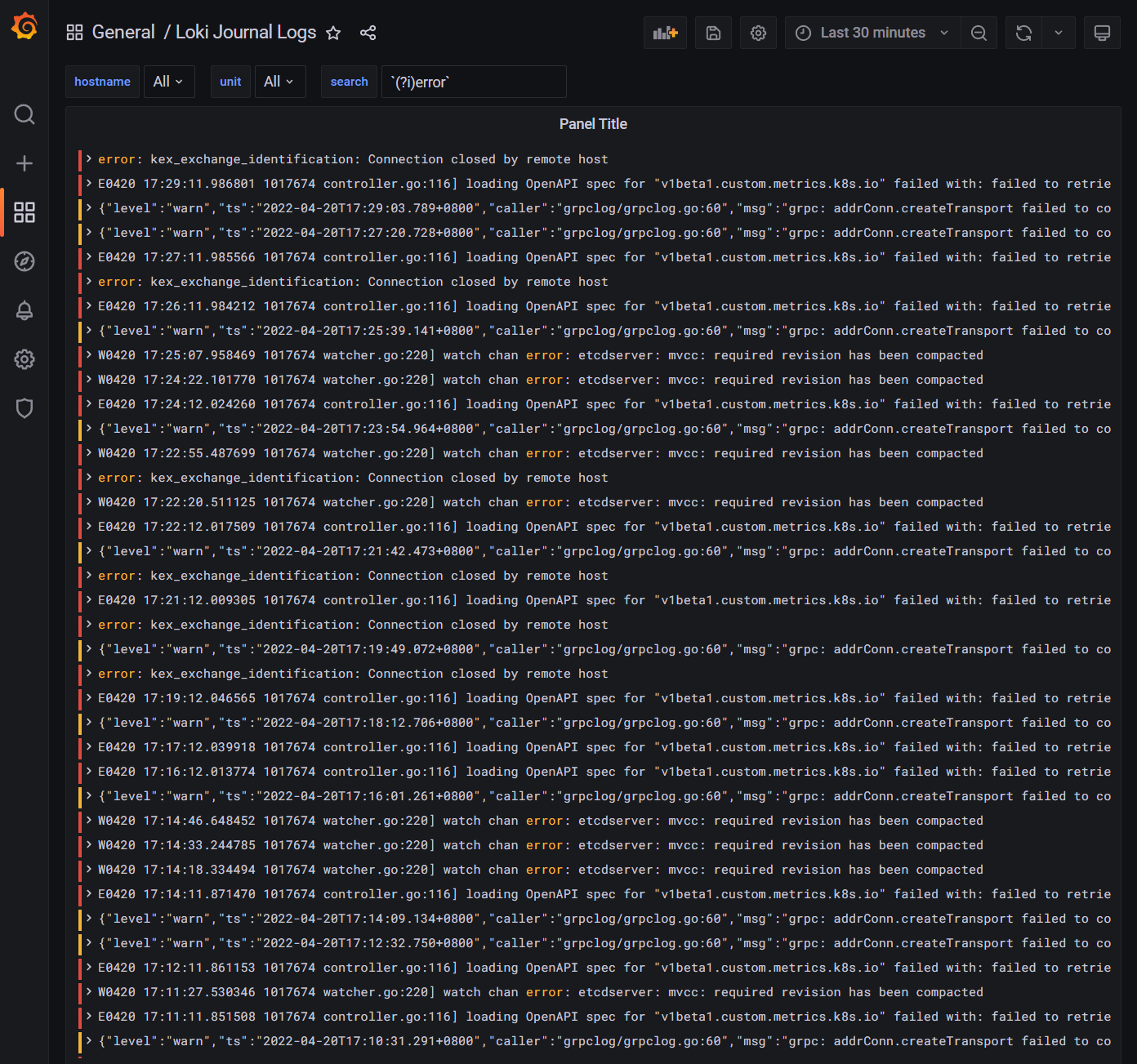Zoom out the time range
Viewport: 1137px width, 1064px height.
979,33
